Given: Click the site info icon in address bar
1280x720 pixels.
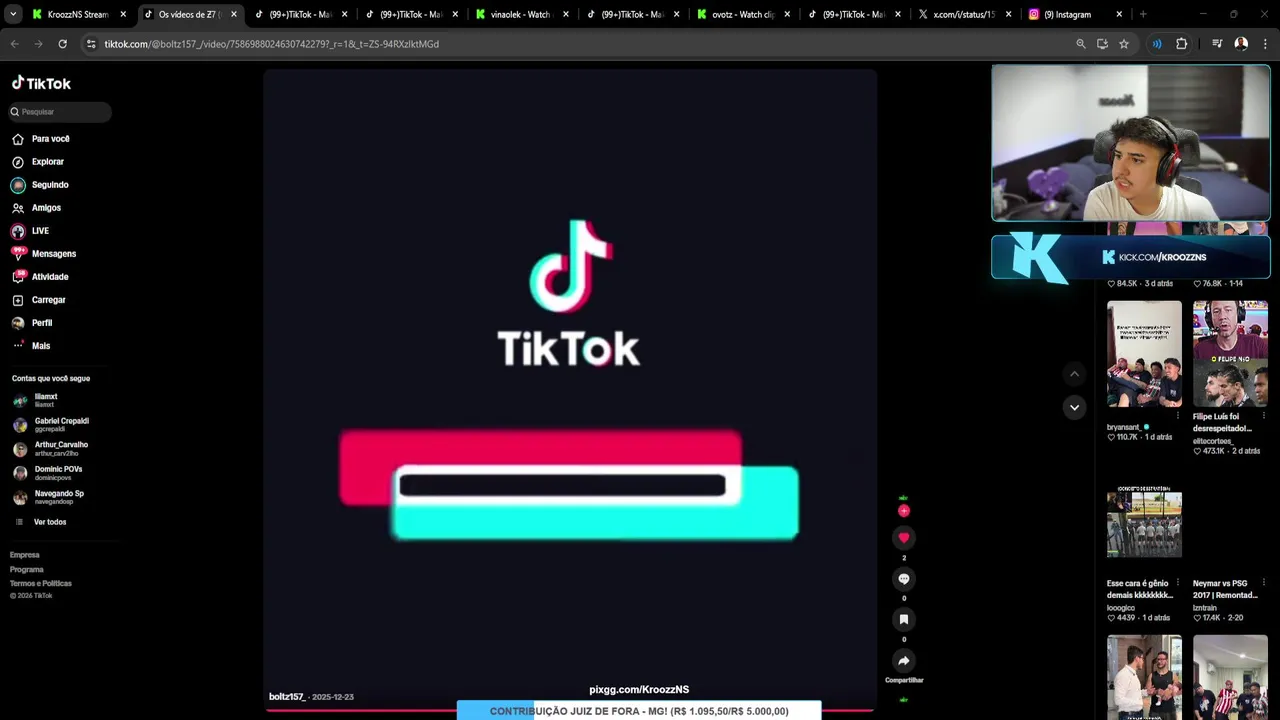Looking at the screenshot, I should pos(91,44).
